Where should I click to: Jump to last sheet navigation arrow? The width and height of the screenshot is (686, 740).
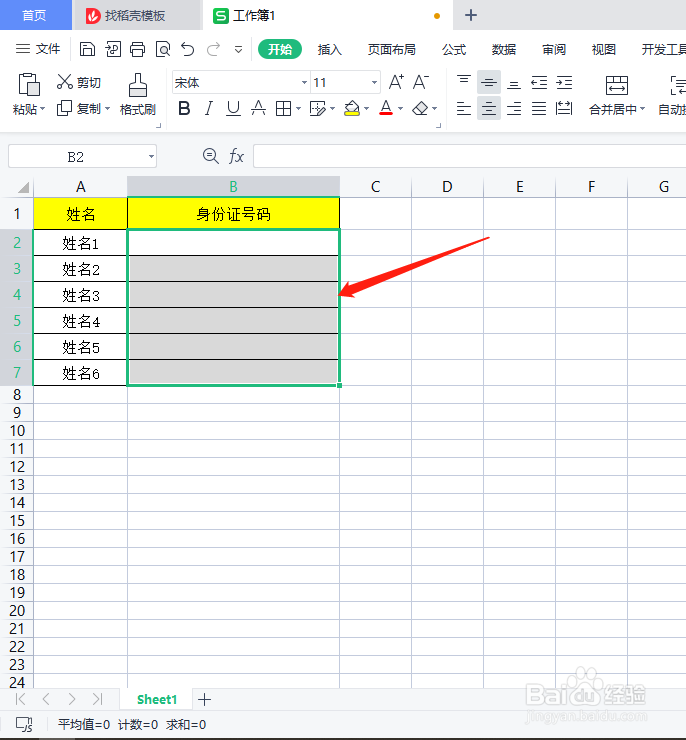[98, 699]
